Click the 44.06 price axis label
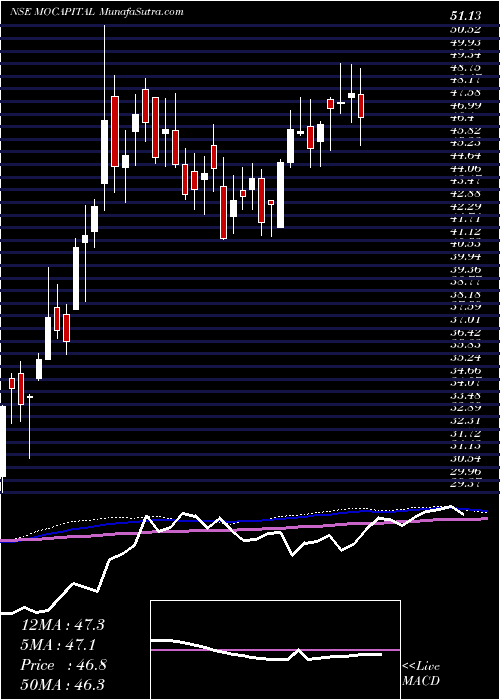 click(x=465, y=169)
